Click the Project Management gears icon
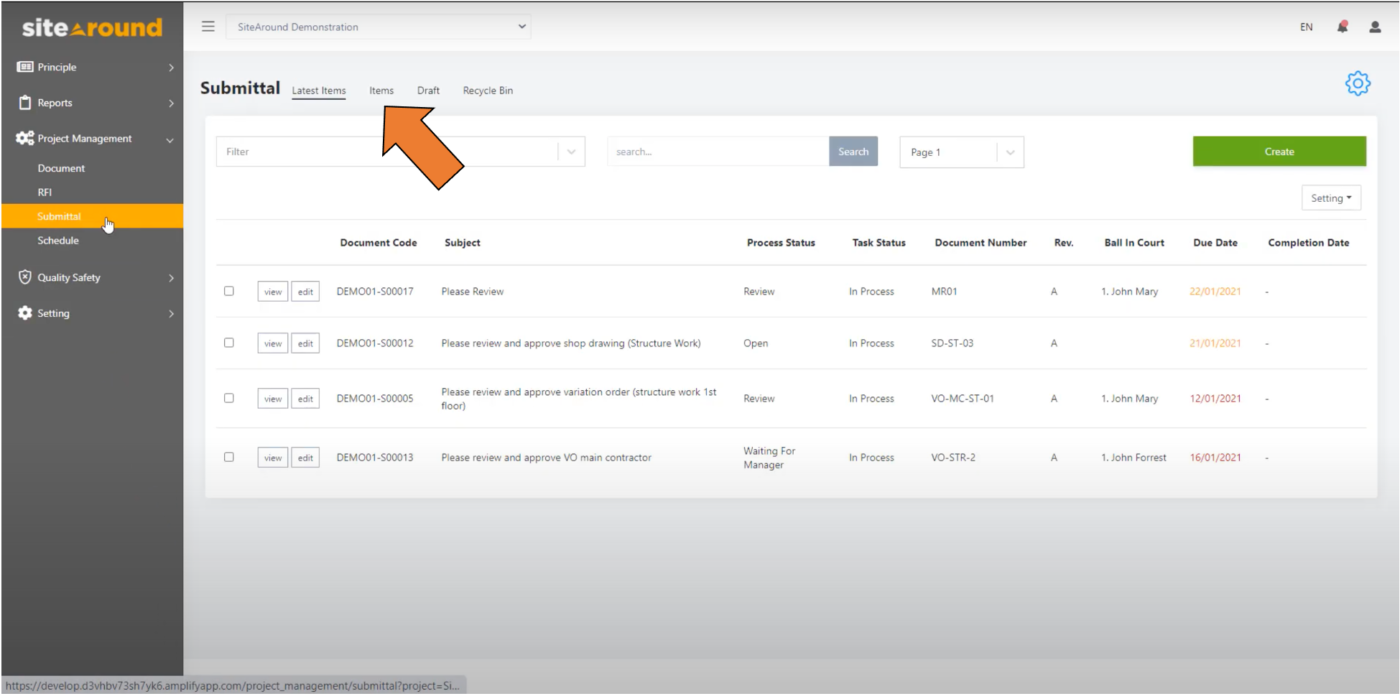Image resolution: width=1400 pixels, height=694 pixels. click(x=25, y=139)
